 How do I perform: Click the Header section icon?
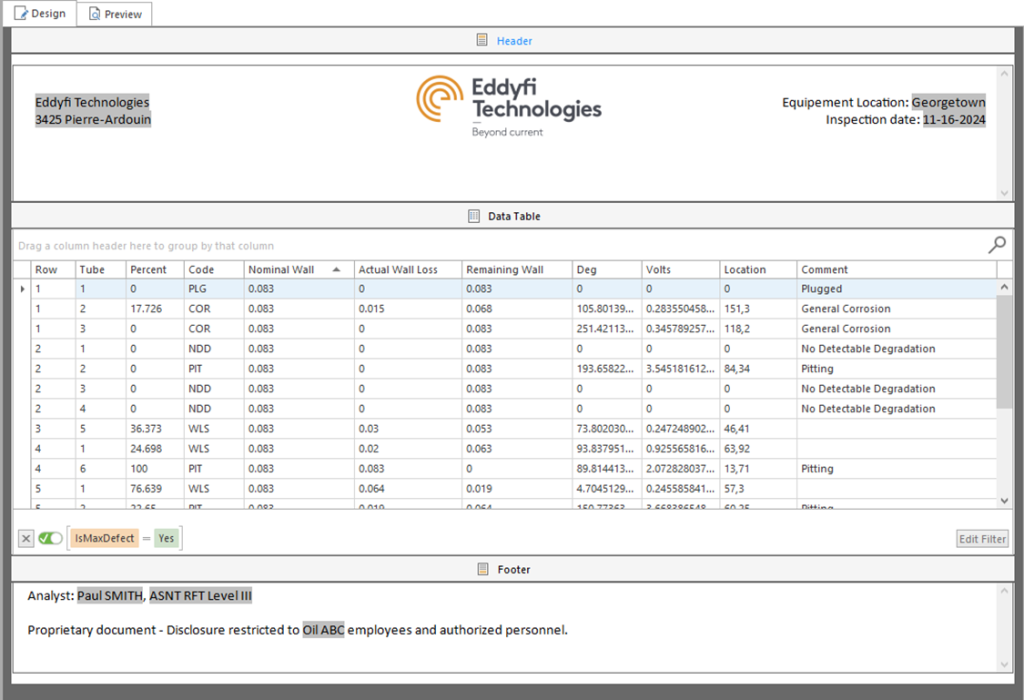click(x=481, y=41)
